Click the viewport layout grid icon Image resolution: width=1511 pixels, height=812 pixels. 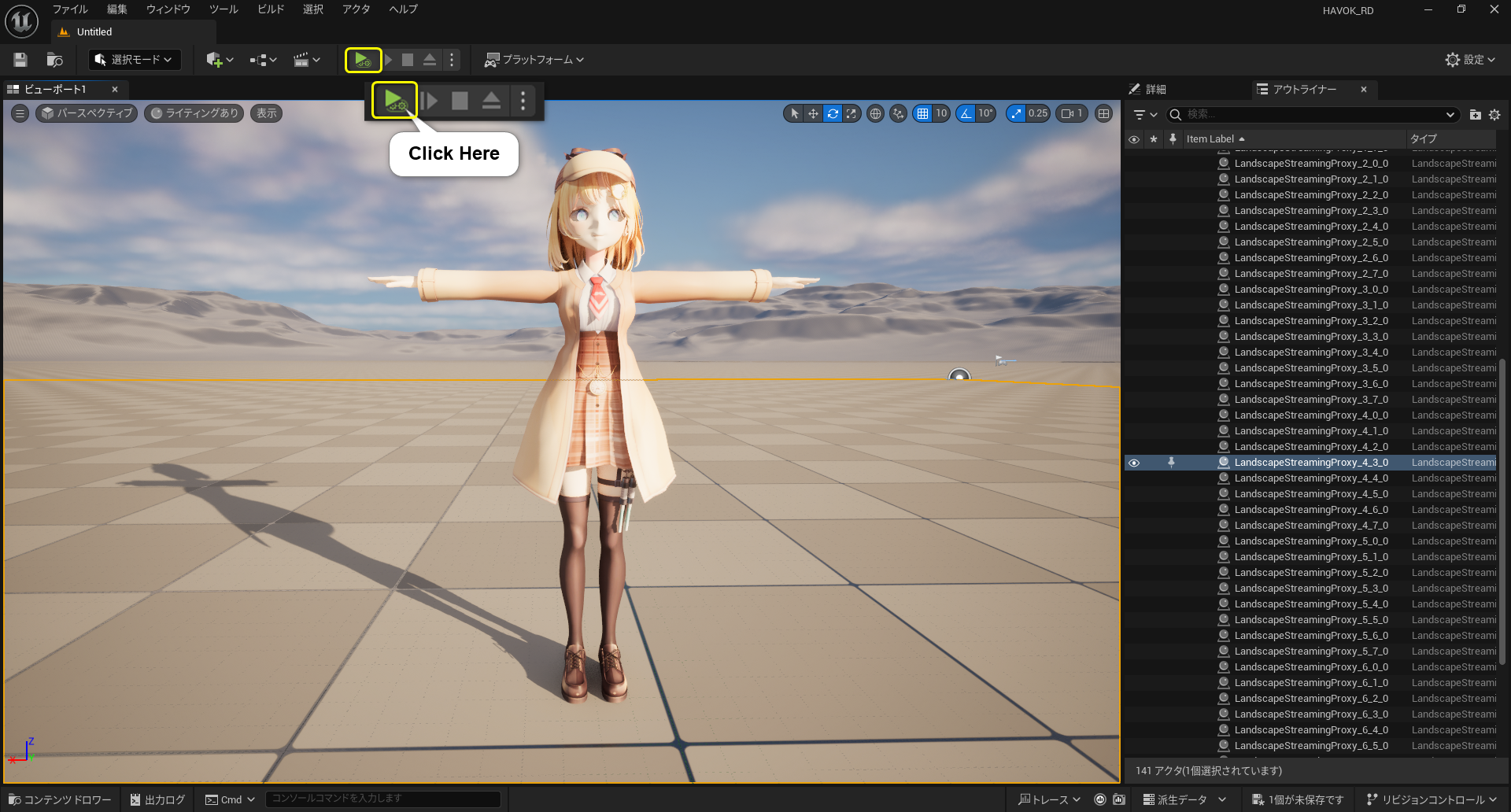(1104, 113)
